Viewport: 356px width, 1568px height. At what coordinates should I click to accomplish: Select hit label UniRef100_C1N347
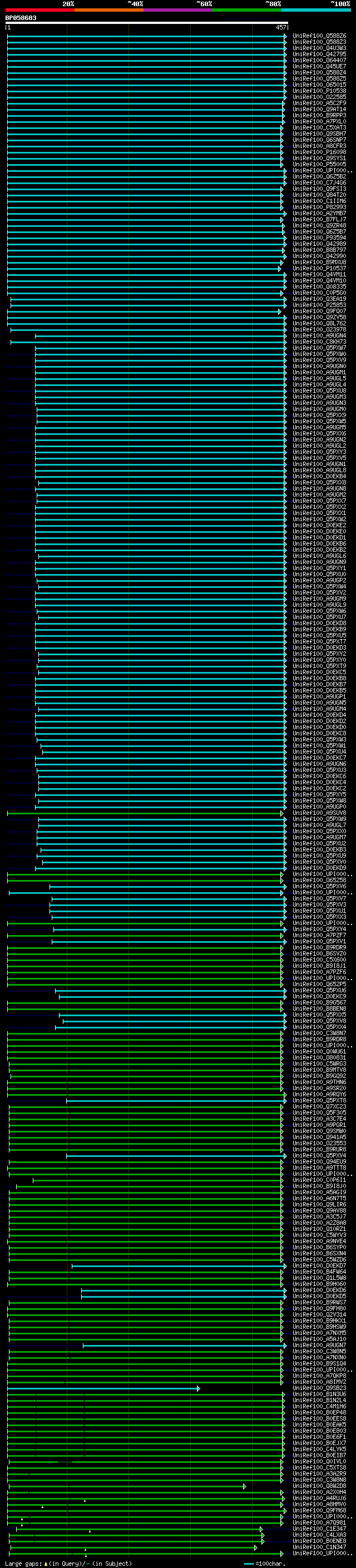(319, 1547)
